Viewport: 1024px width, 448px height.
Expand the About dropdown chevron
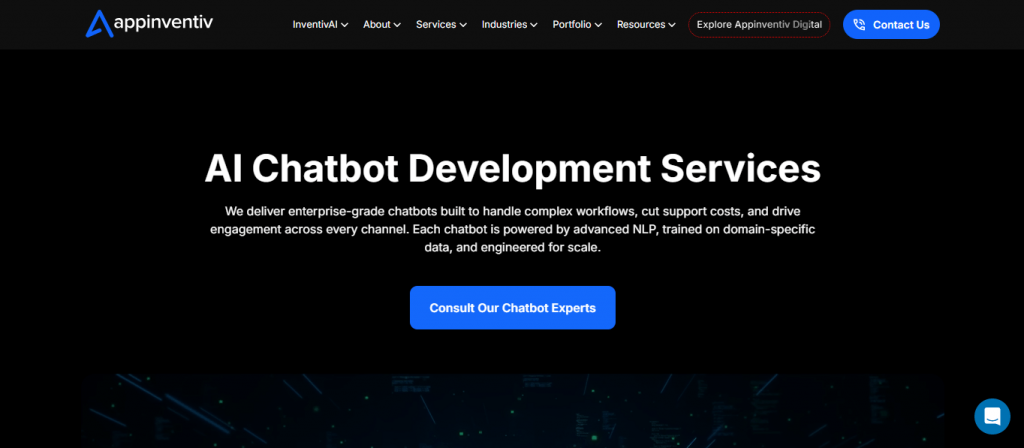[x=397, y=25]
